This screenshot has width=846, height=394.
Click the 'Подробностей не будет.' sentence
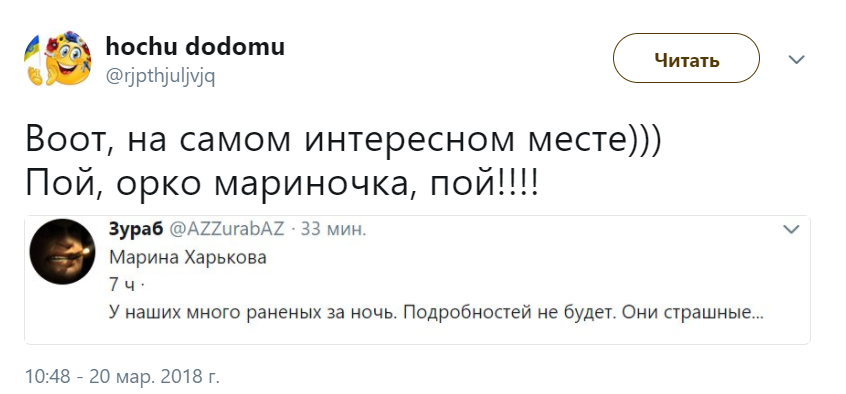coord(509,313)
